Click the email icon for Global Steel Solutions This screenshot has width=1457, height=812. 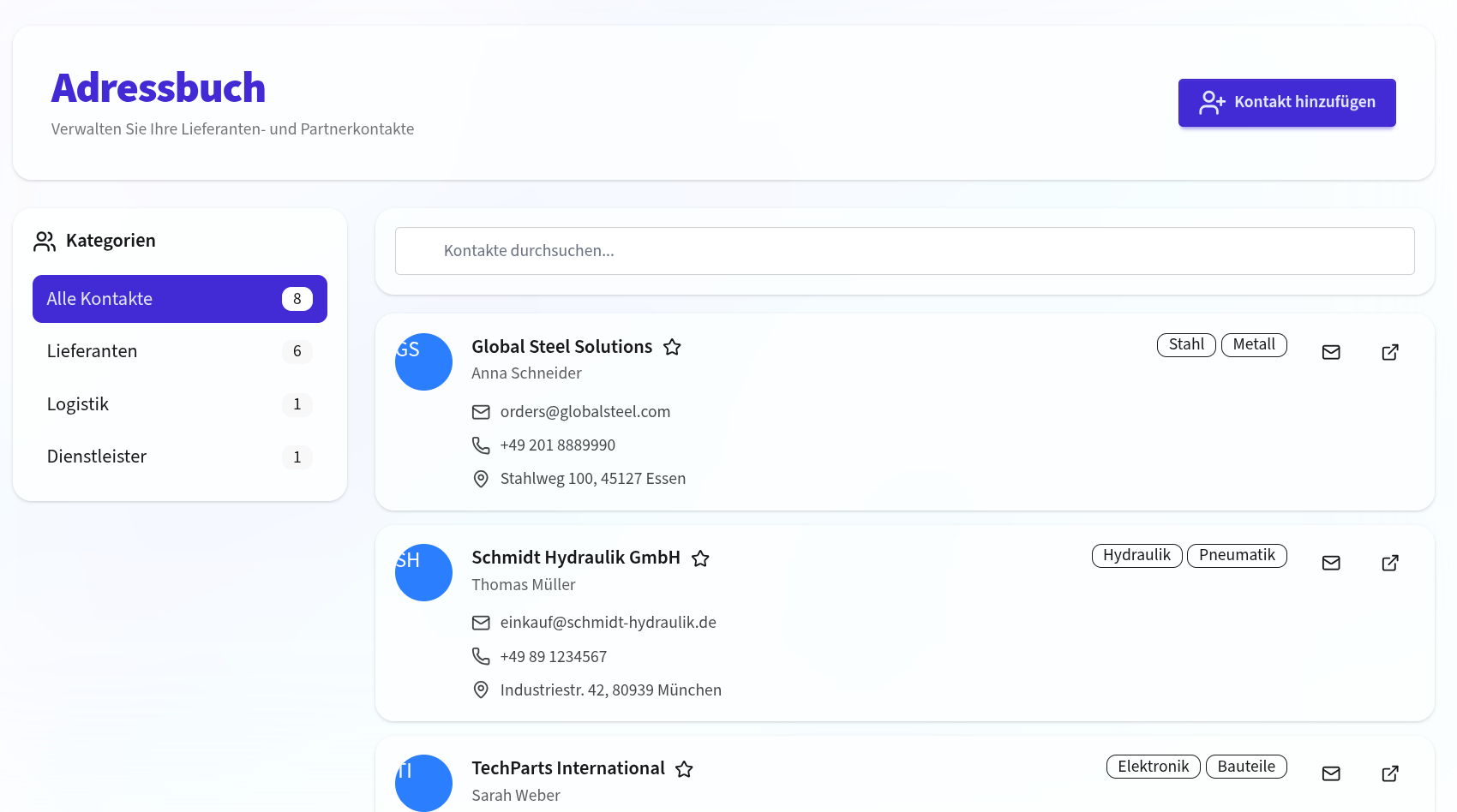click(1330, 352)
